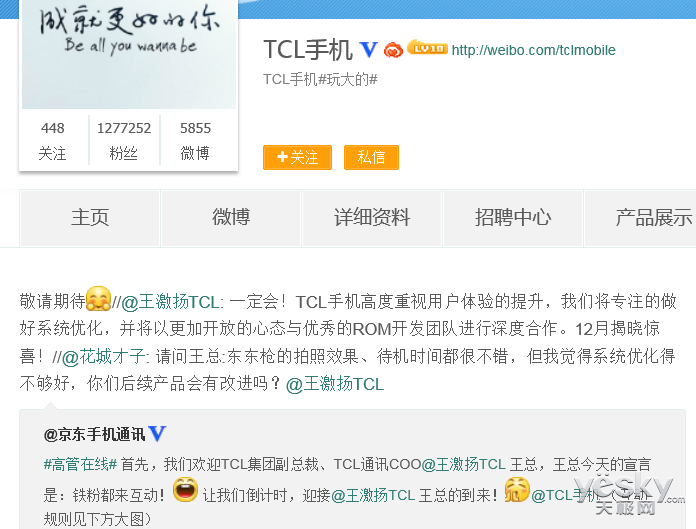Screen dimensions: 696x529
Task: Click the profile banner image thumbnail
Action: pyautogui.click(x=129, y=54)
